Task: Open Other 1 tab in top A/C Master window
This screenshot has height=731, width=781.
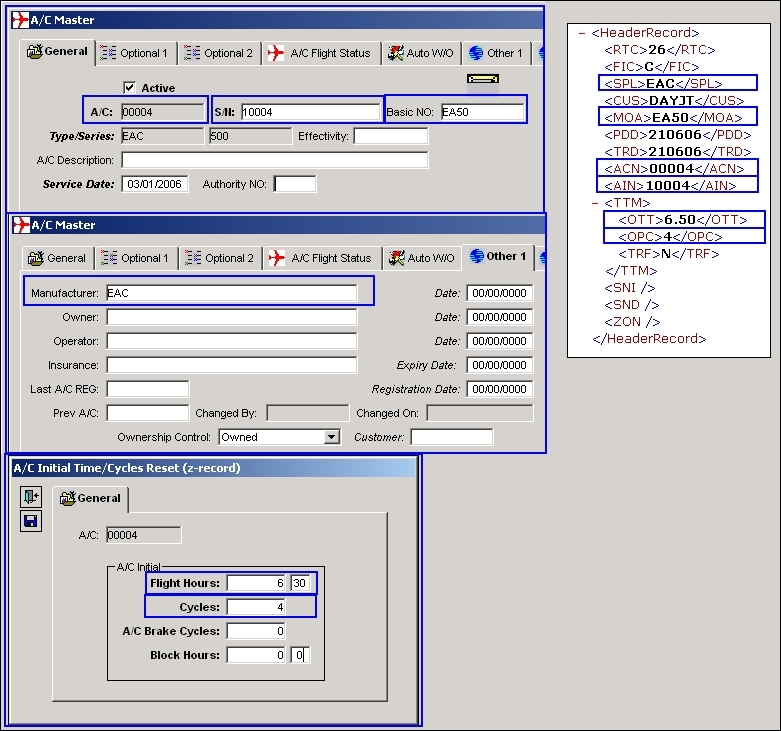Action: point(497,53)
